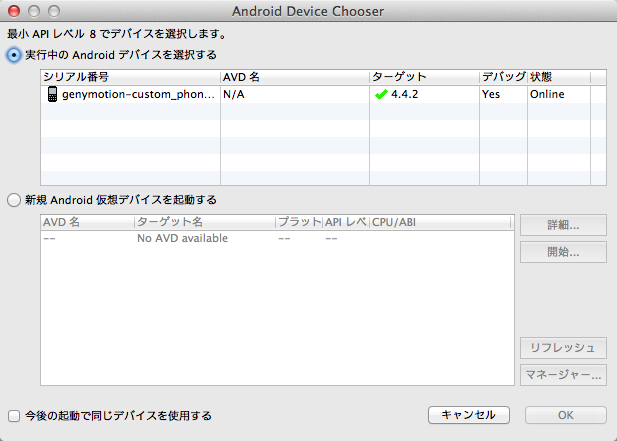The height and width of the screenshot is (441, 617).
Task: Confirm with the OK button
Action: (565, 415)
